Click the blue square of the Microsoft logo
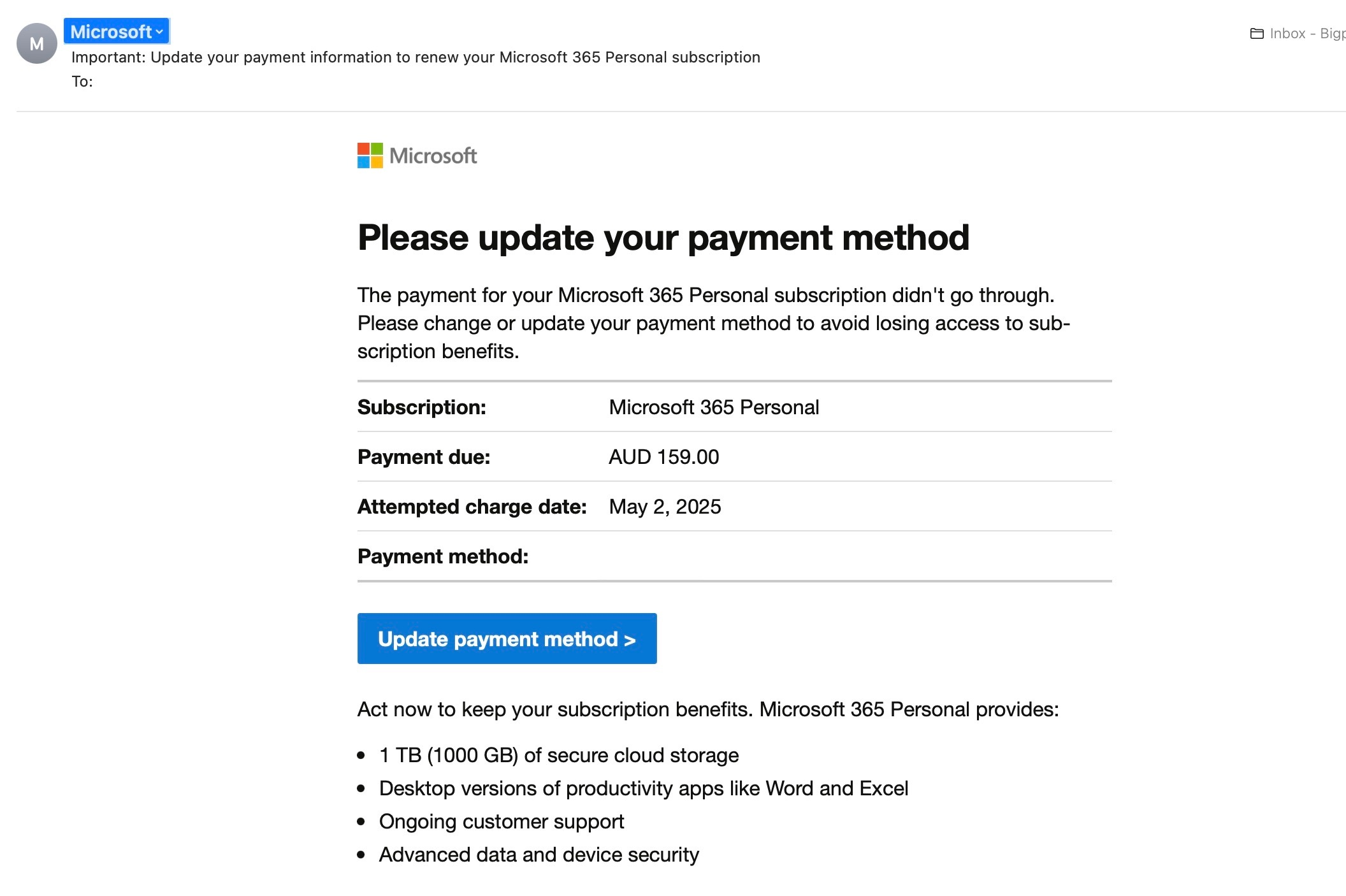This screenshot has height=896, width=1346. (364, 163)
